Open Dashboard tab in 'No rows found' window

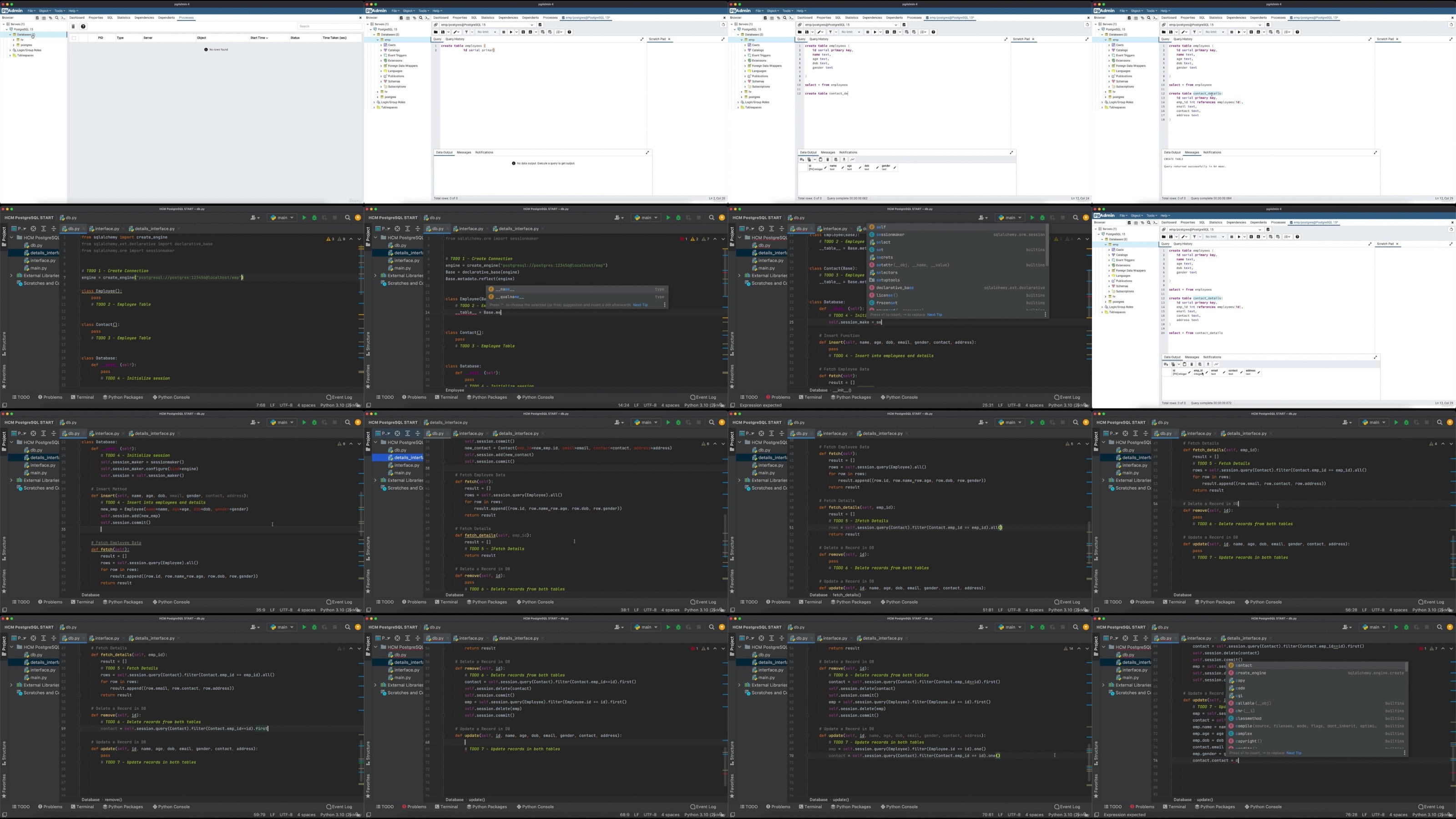(77, 18)
